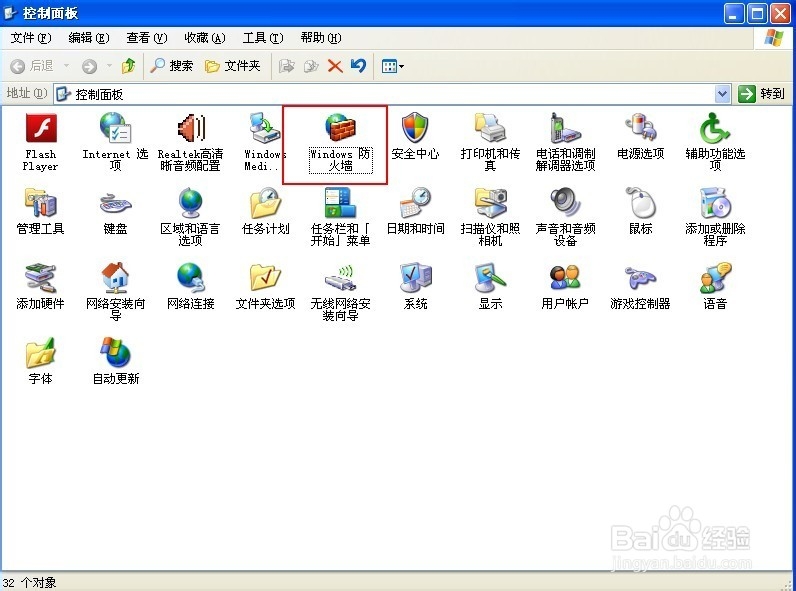796x591 pixels.
Task: Open the 文件(F) menu
Action: click(x=30, y=38)
